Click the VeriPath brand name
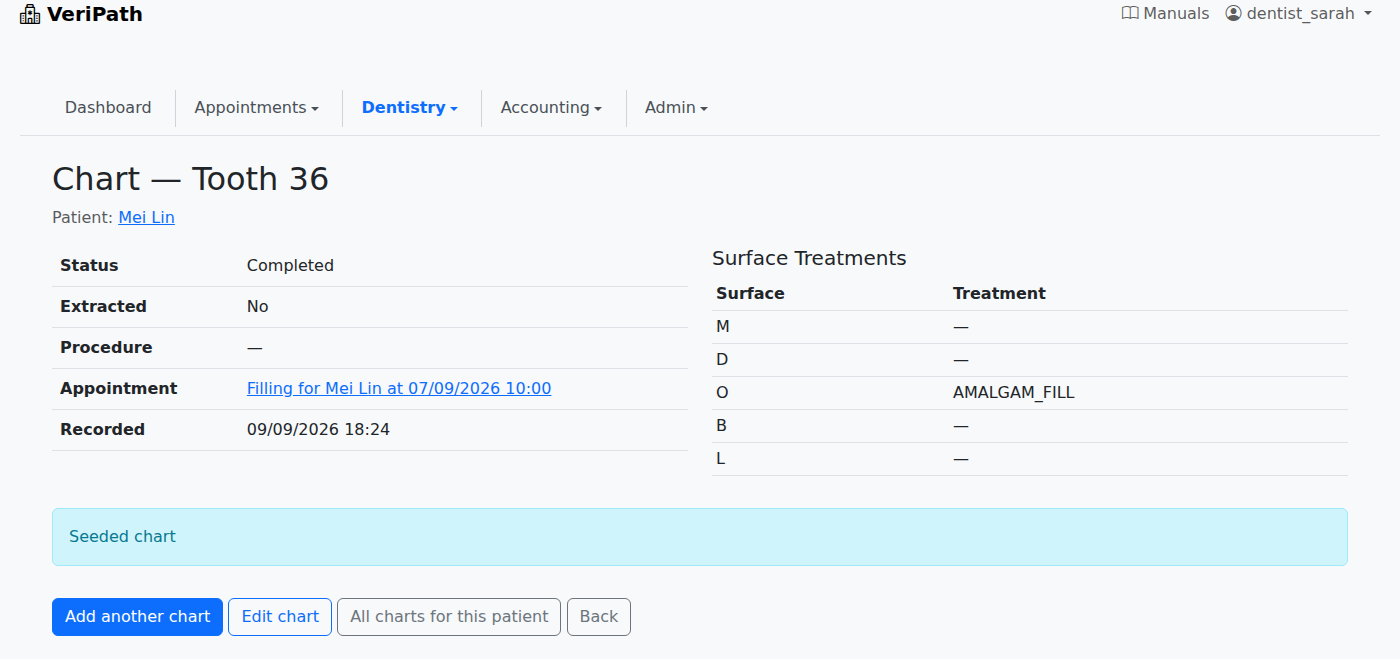This screenshot has height=659, width=1400. click(x=94, y=14)
